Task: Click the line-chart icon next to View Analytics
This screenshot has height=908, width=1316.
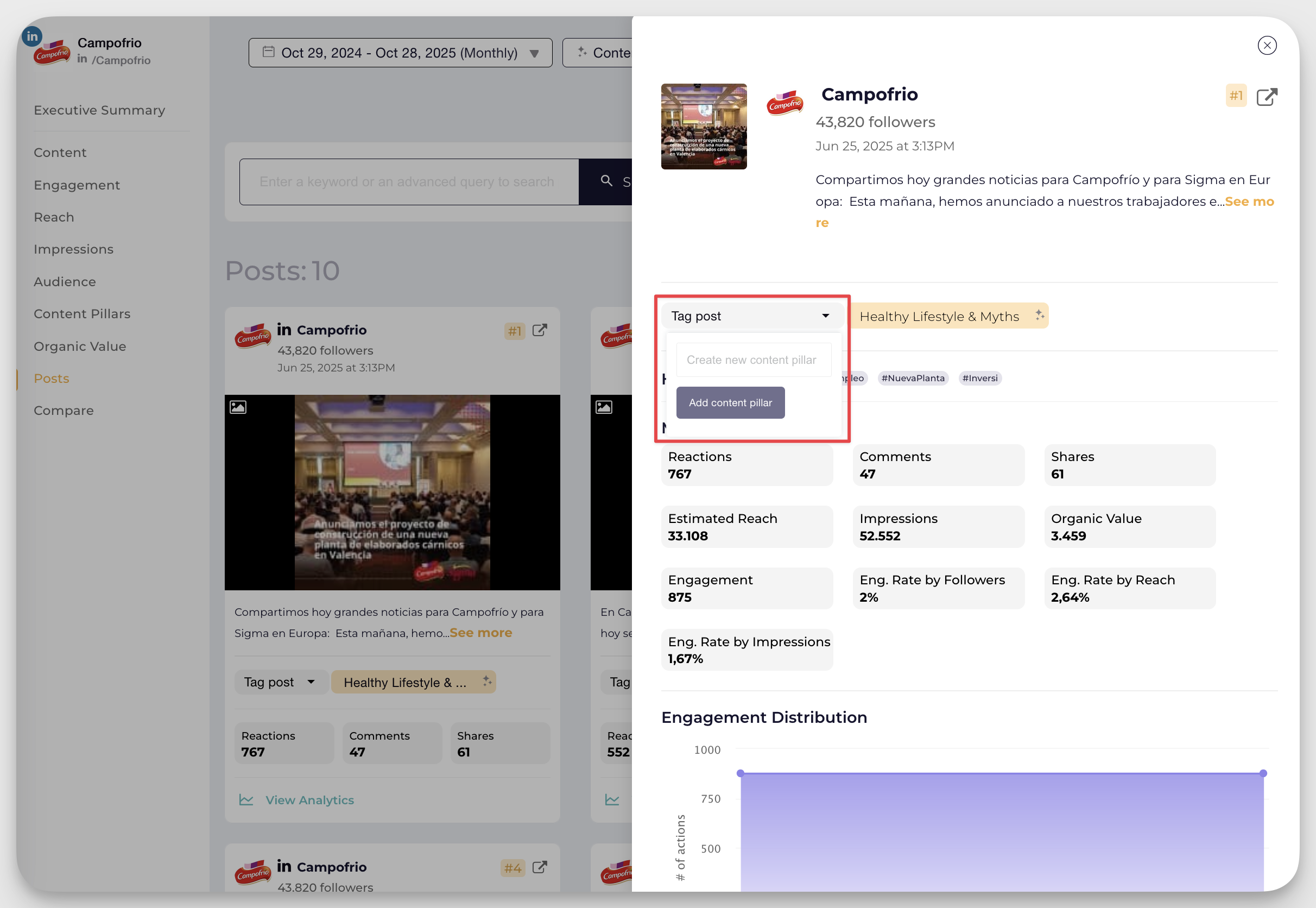Action: click(x=246, y=799)
